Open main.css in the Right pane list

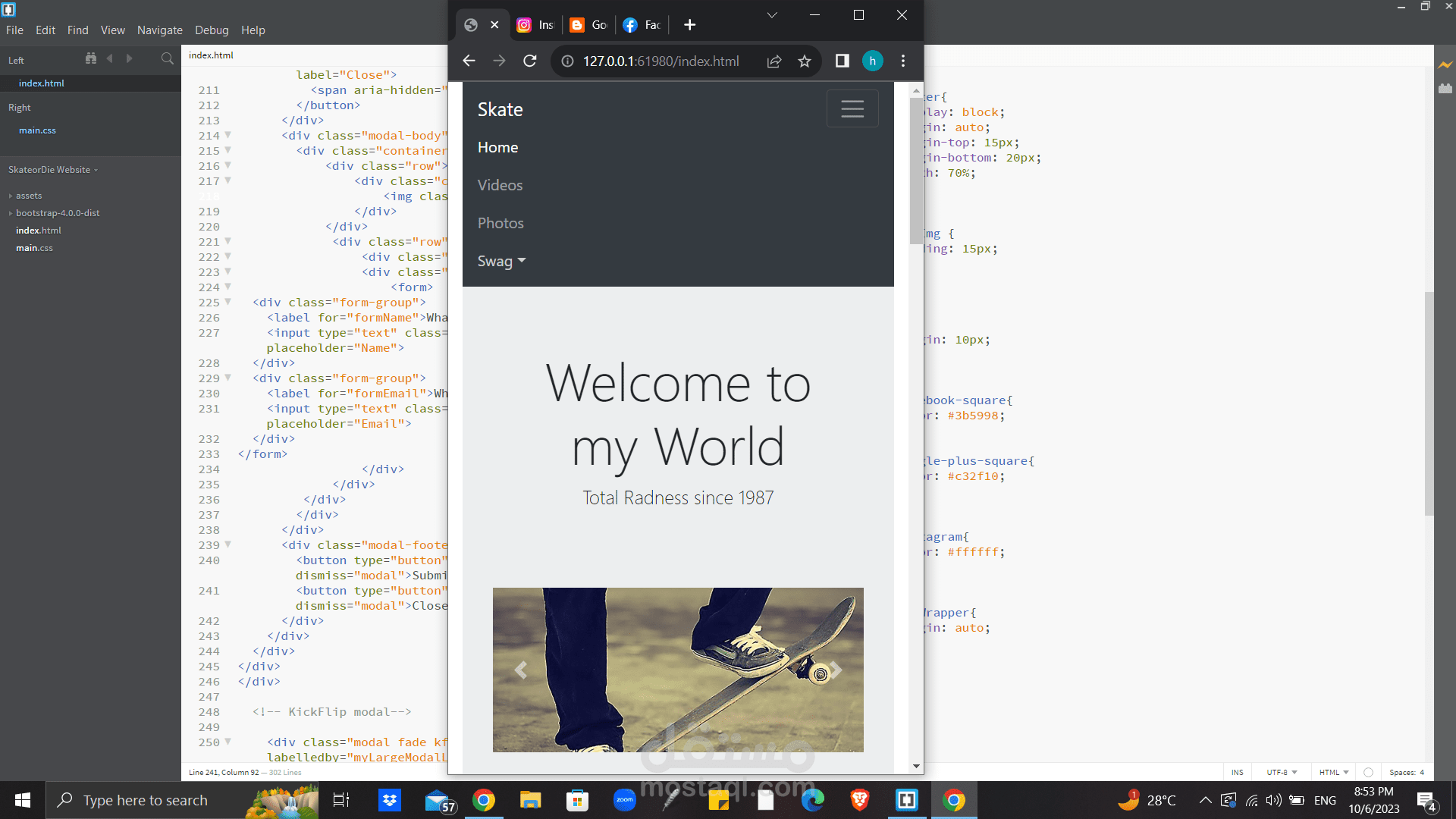click(x=37, y=130)
